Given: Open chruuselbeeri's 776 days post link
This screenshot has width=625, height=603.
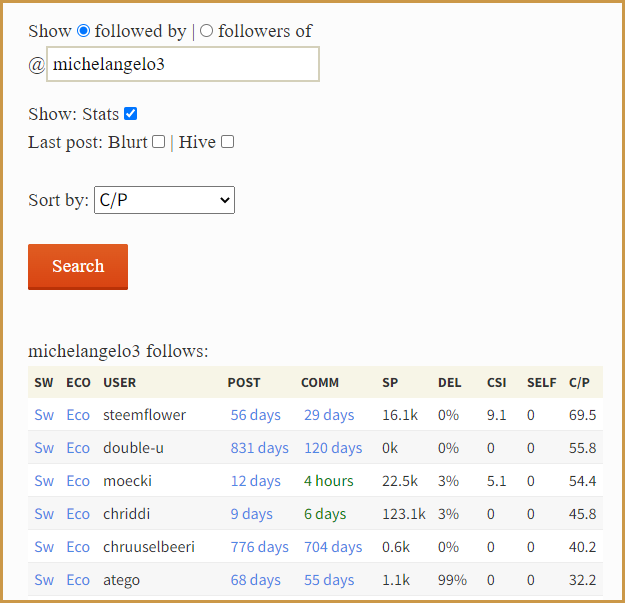Looking at the screenshot, I should click(x=259, y=547).
